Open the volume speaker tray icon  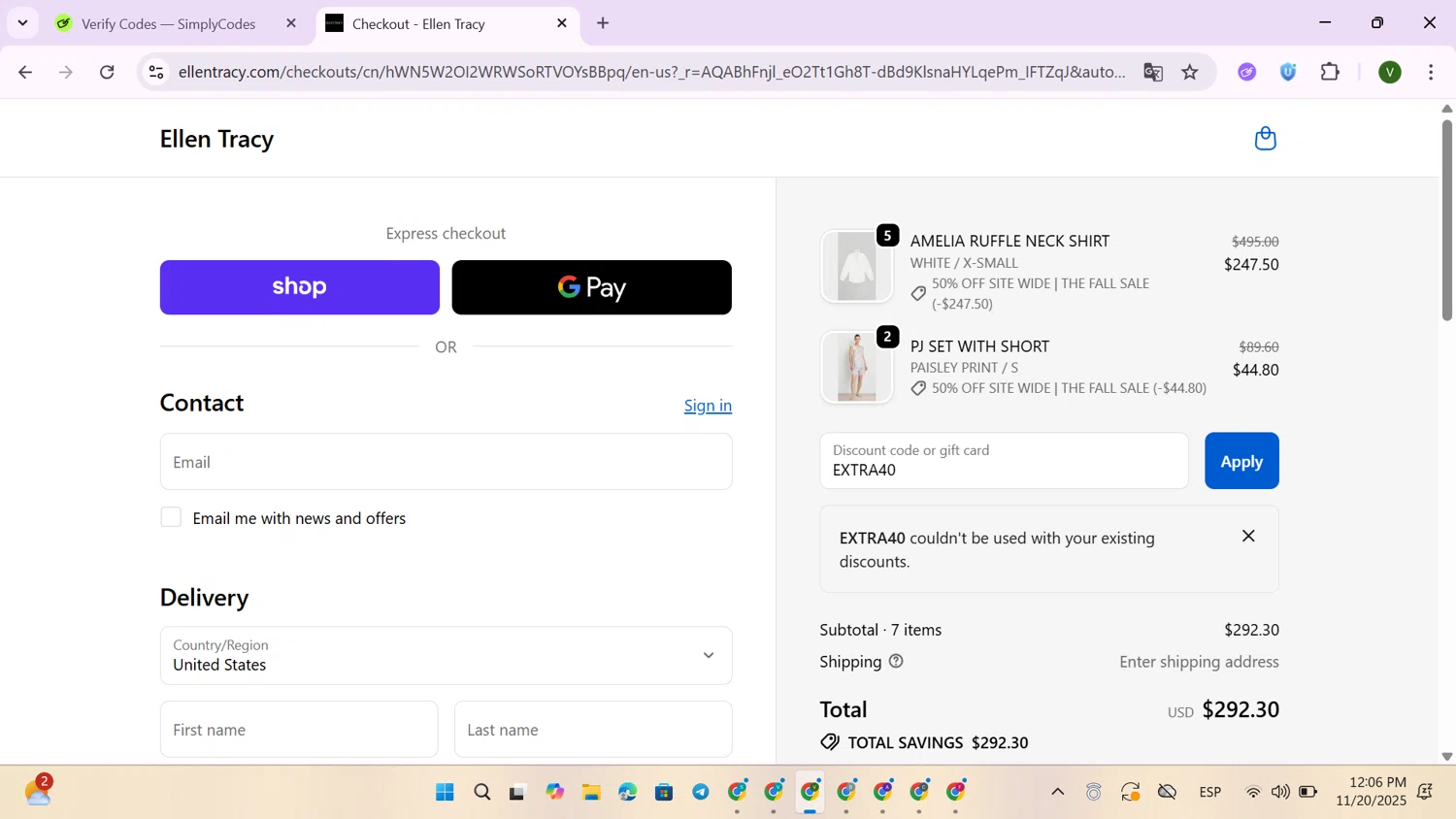[1280, 792]
